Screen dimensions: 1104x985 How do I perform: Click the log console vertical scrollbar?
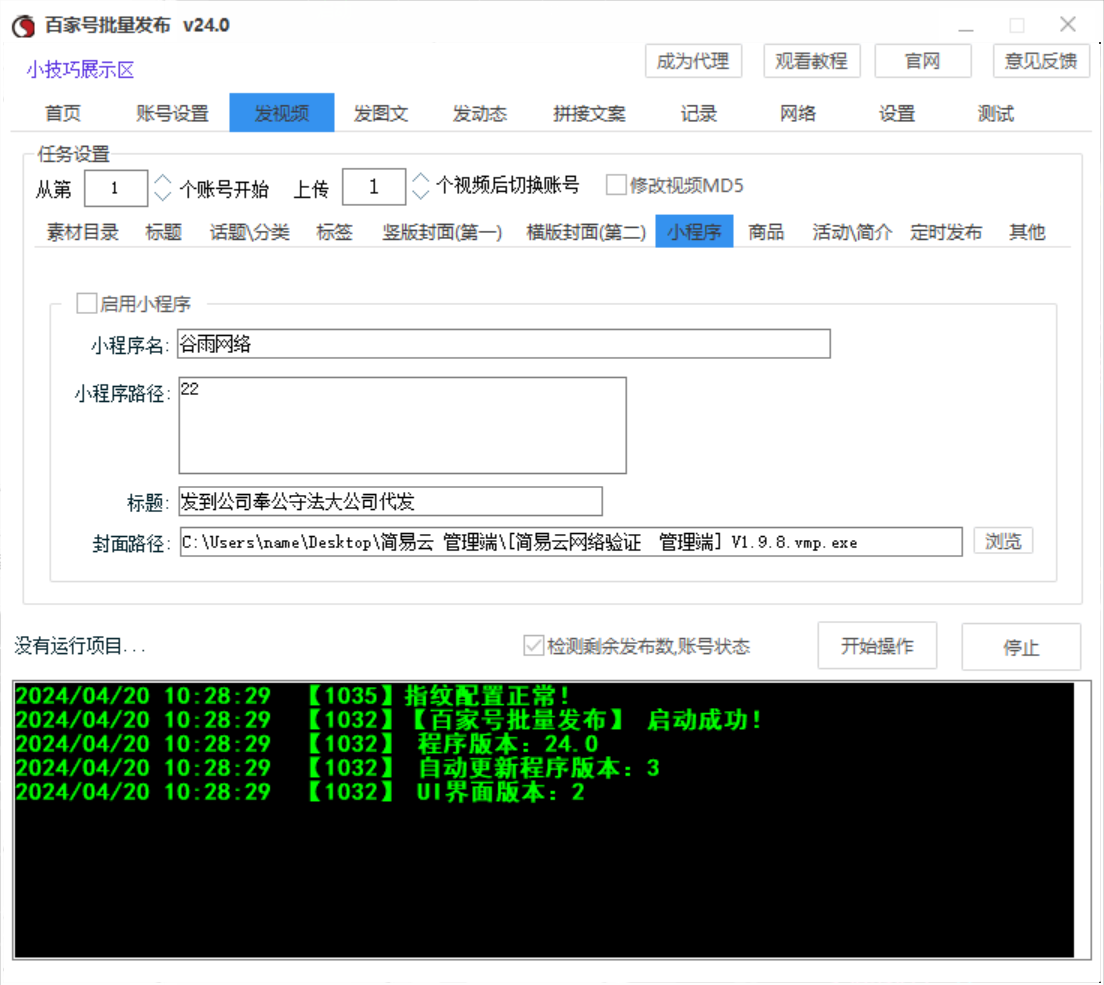pyautogui.click(x=1083, y=820)
